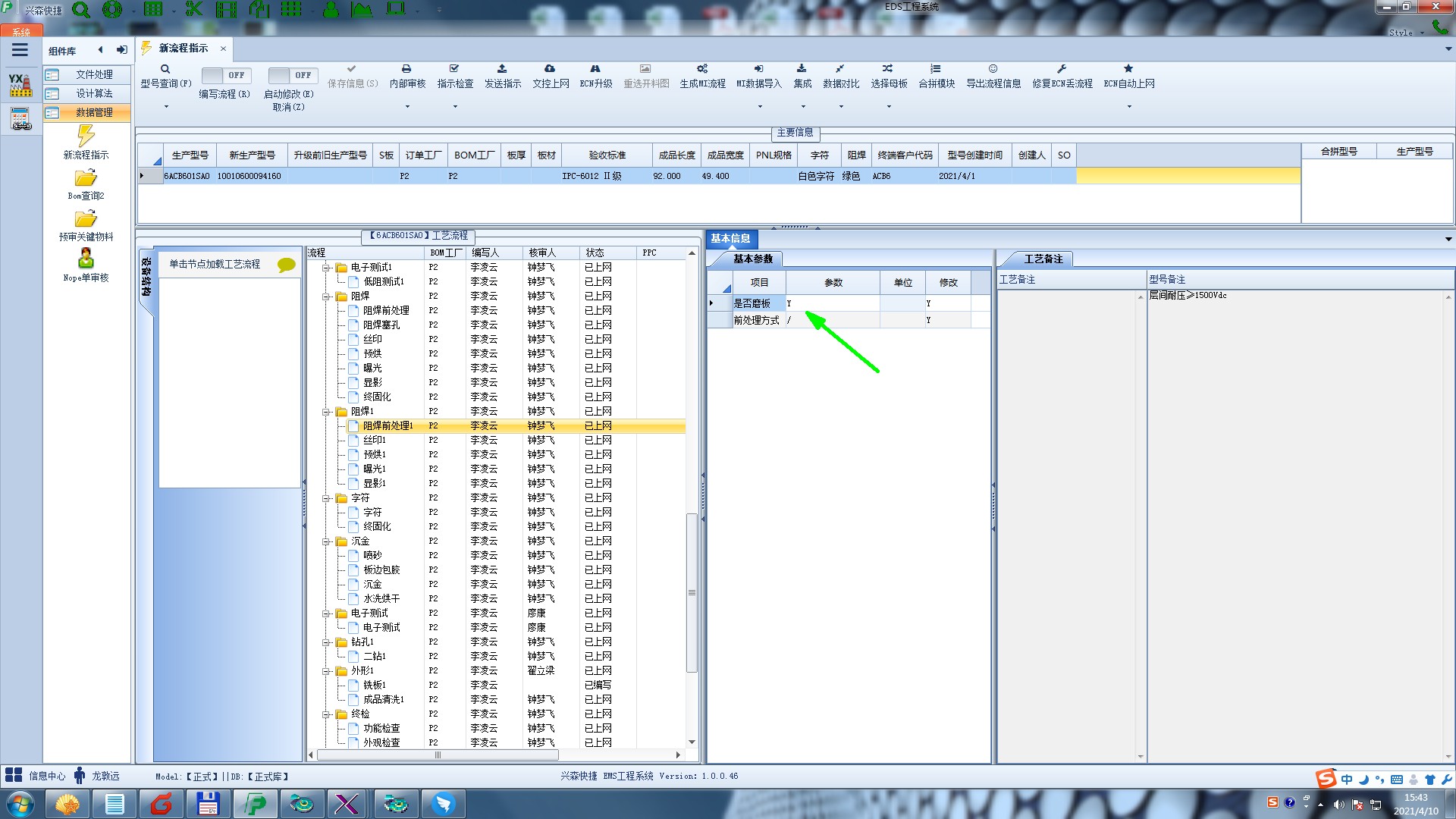
Task: Open 发送指示 toolbar icon
Action: [502, 69]
